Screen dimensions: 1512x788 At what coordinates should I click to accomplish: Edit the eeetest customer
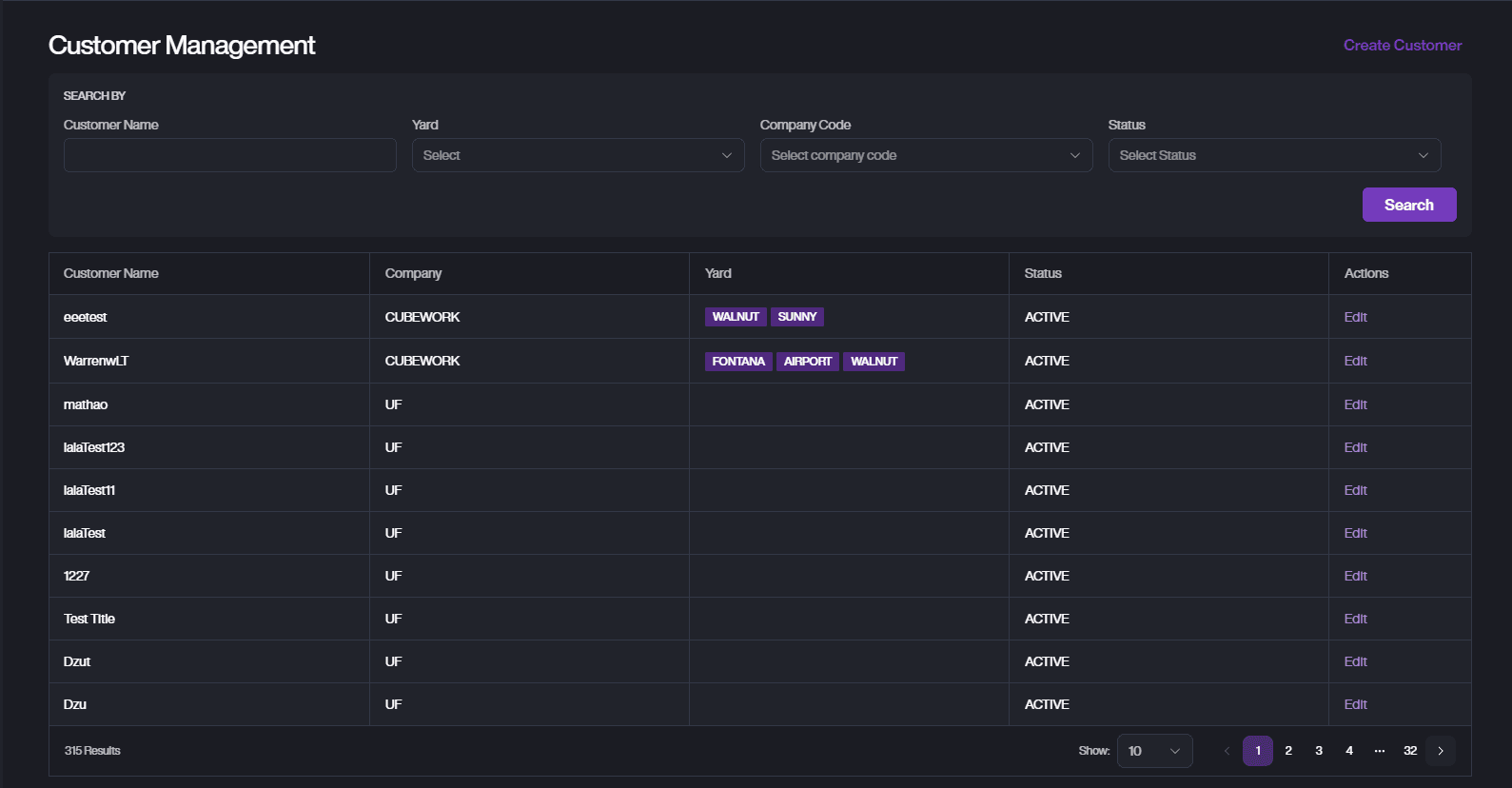tap(1355, 317)
